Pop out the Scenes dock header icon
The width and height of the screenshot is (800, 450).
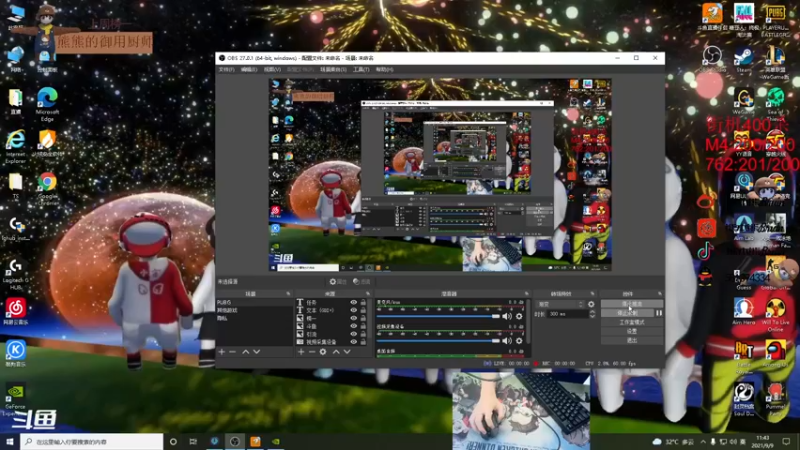[288, 294]
